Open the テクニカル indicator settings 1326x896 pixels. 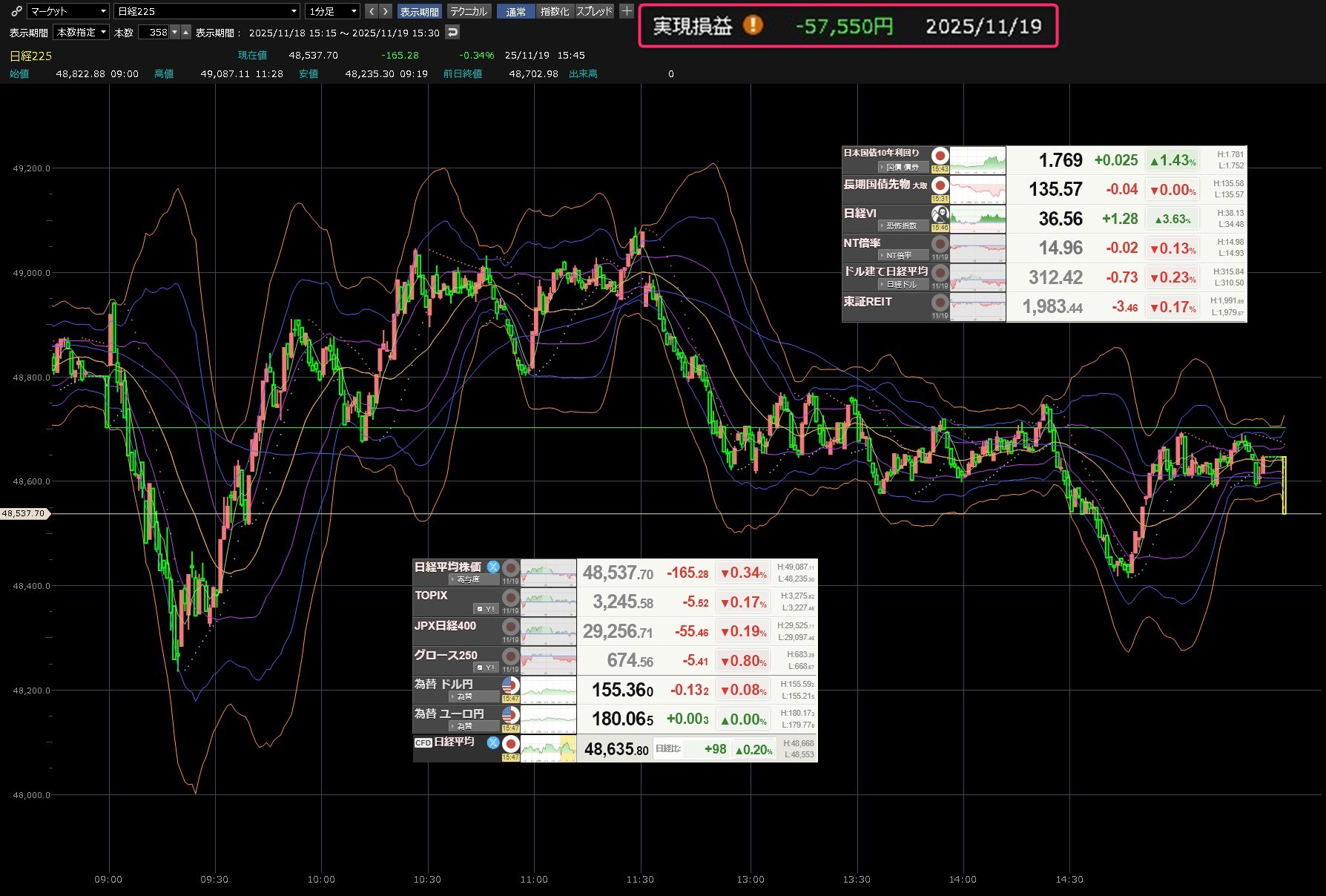coord(469,11)
